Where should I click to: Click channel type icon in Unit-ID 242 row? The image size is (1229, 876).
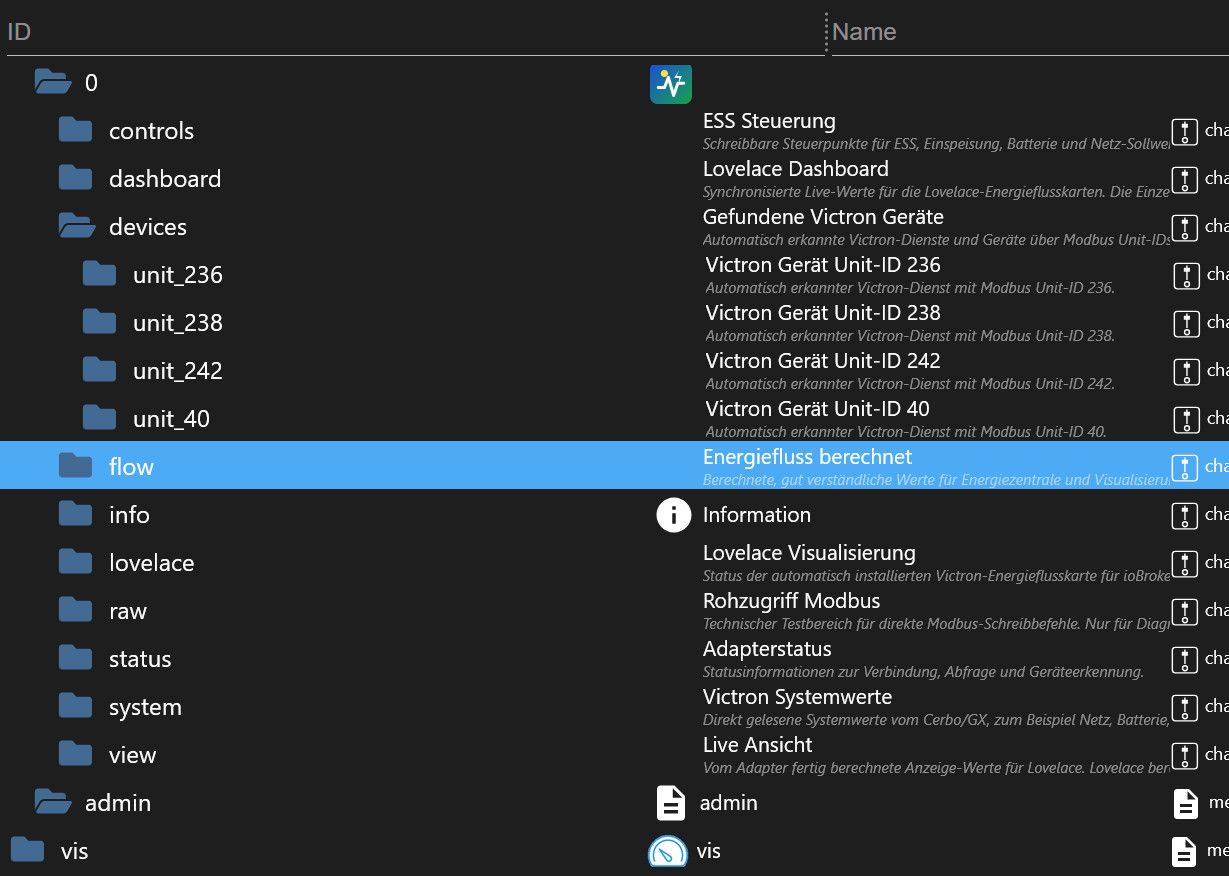[x=1185, y=371]
